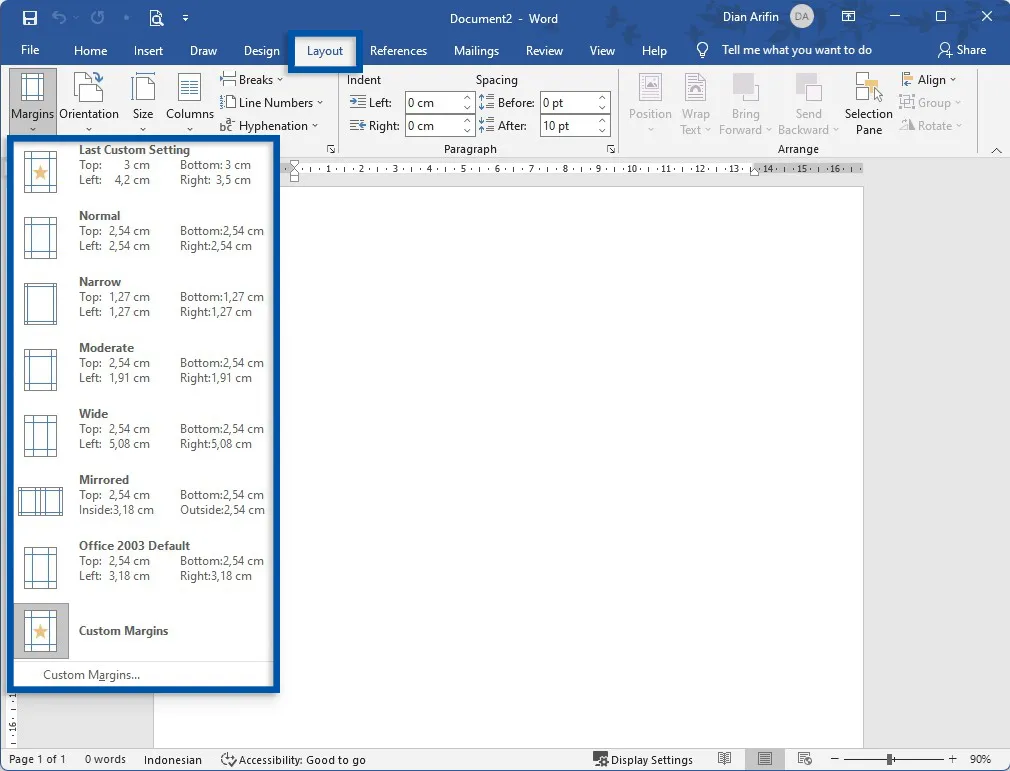Click the Share button
The image size is (1010, 771).
tap(963, 49)
